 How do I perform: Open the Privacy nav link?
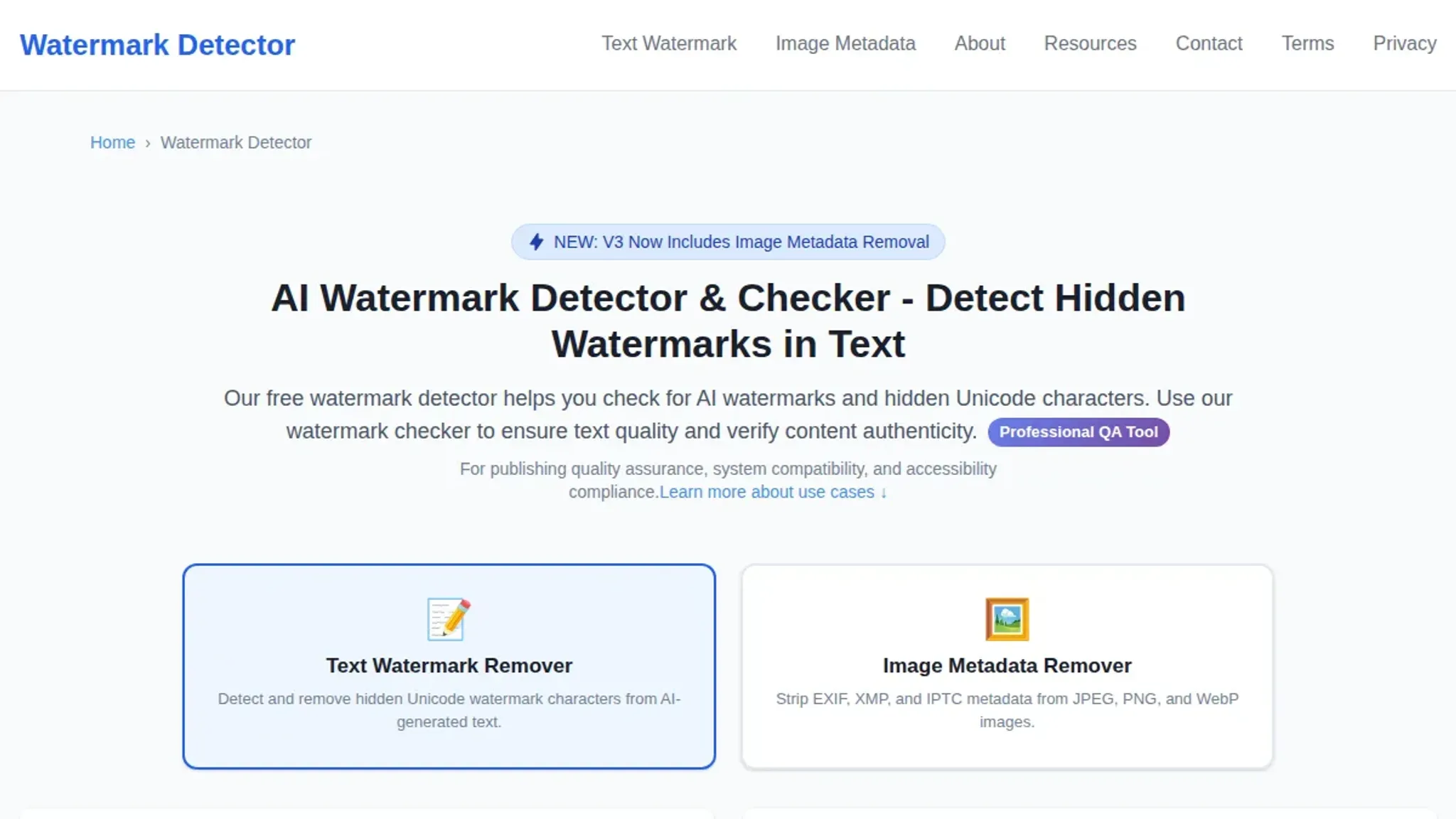1405,43
